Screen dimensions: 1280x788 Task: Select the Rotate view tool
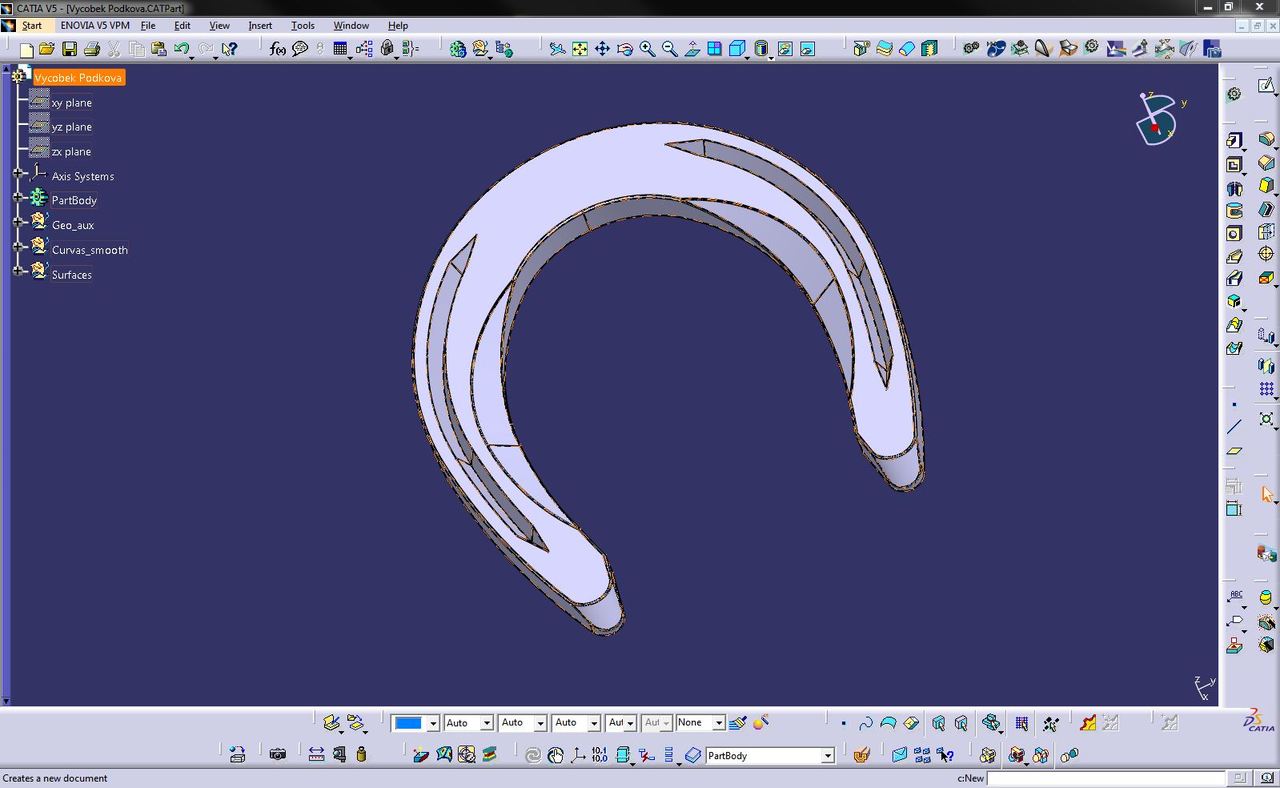pos(625,49)
